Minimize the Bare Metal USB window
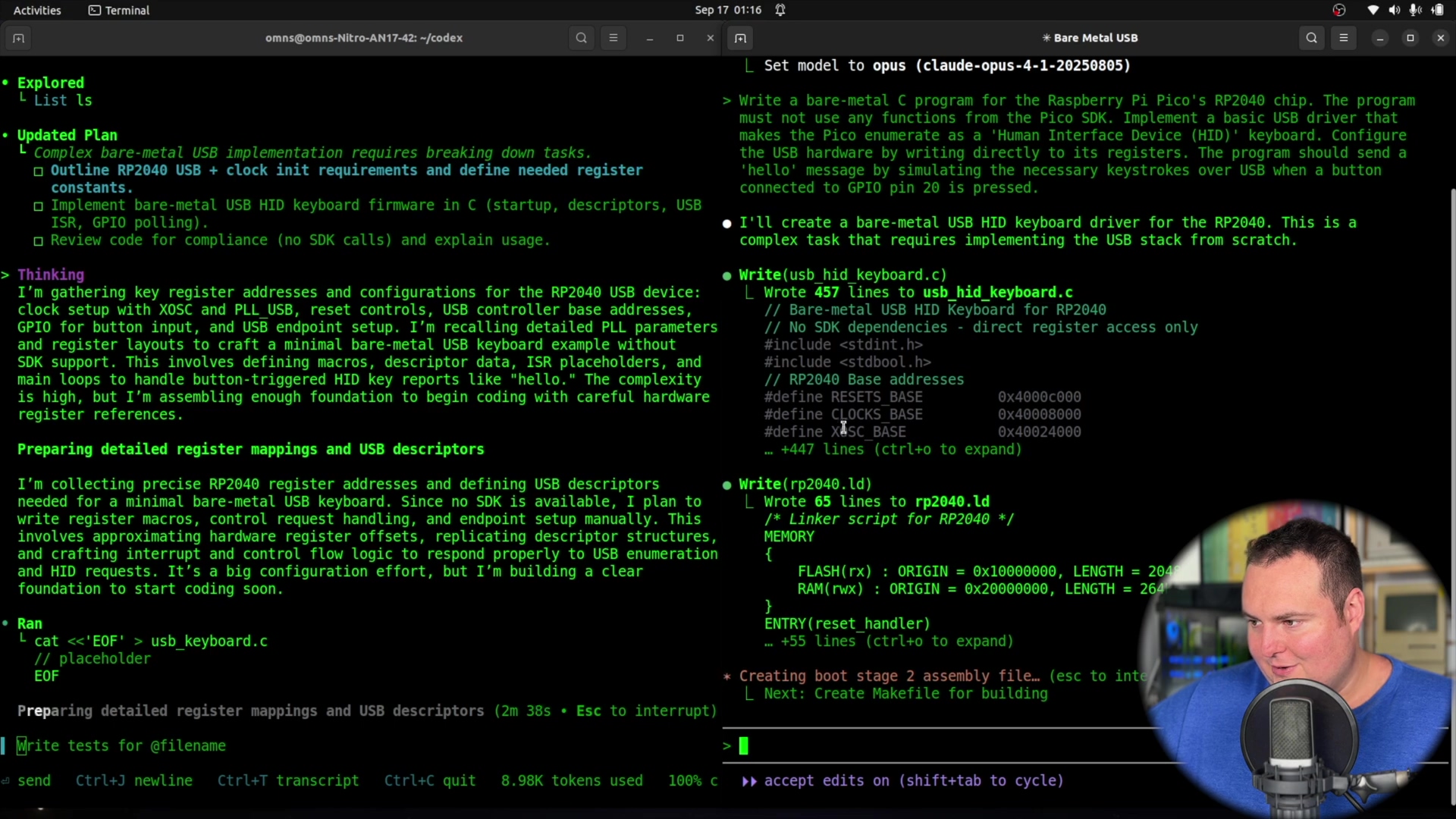The height and width of the screenshot is (819, 1456). (1380, 38)
